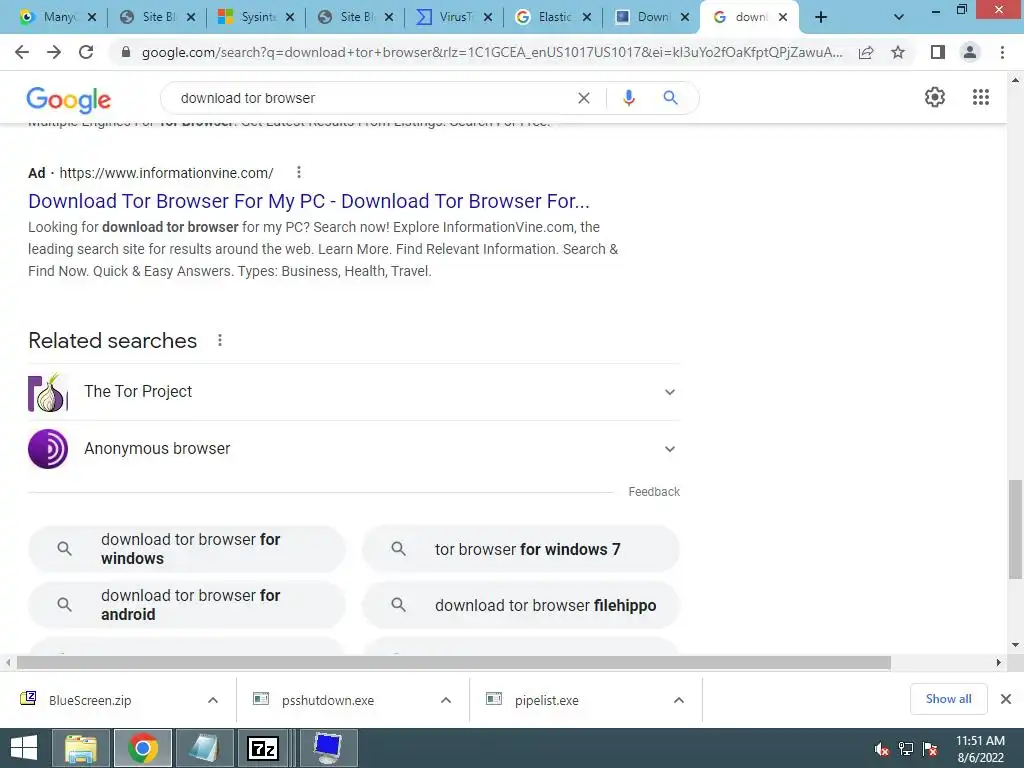Viewport: 1024px width, 768px height.
Task: Open the Chrome profile avatar menu
Action: [970, 52]
